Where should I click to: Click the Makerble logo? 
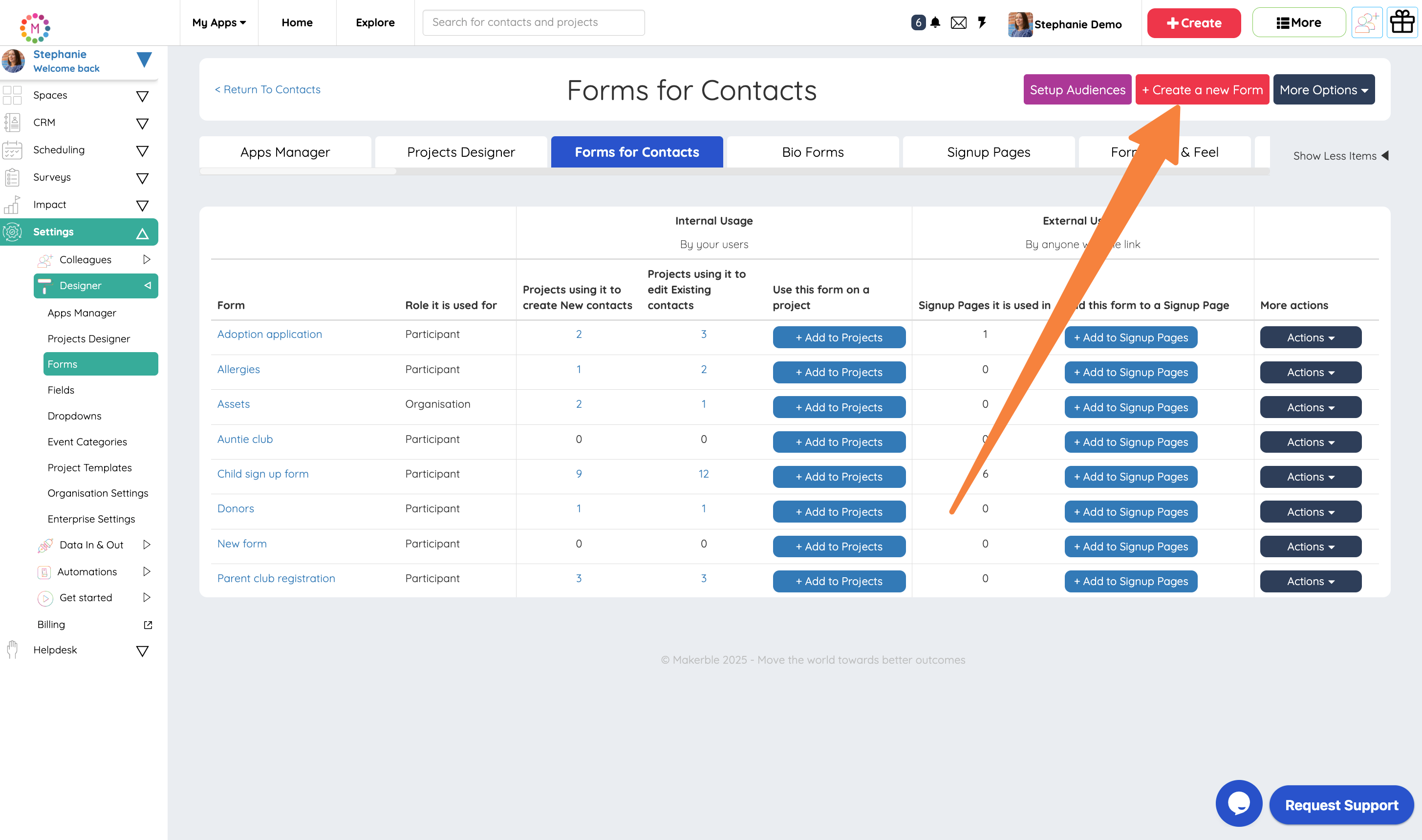coord(35,27)
